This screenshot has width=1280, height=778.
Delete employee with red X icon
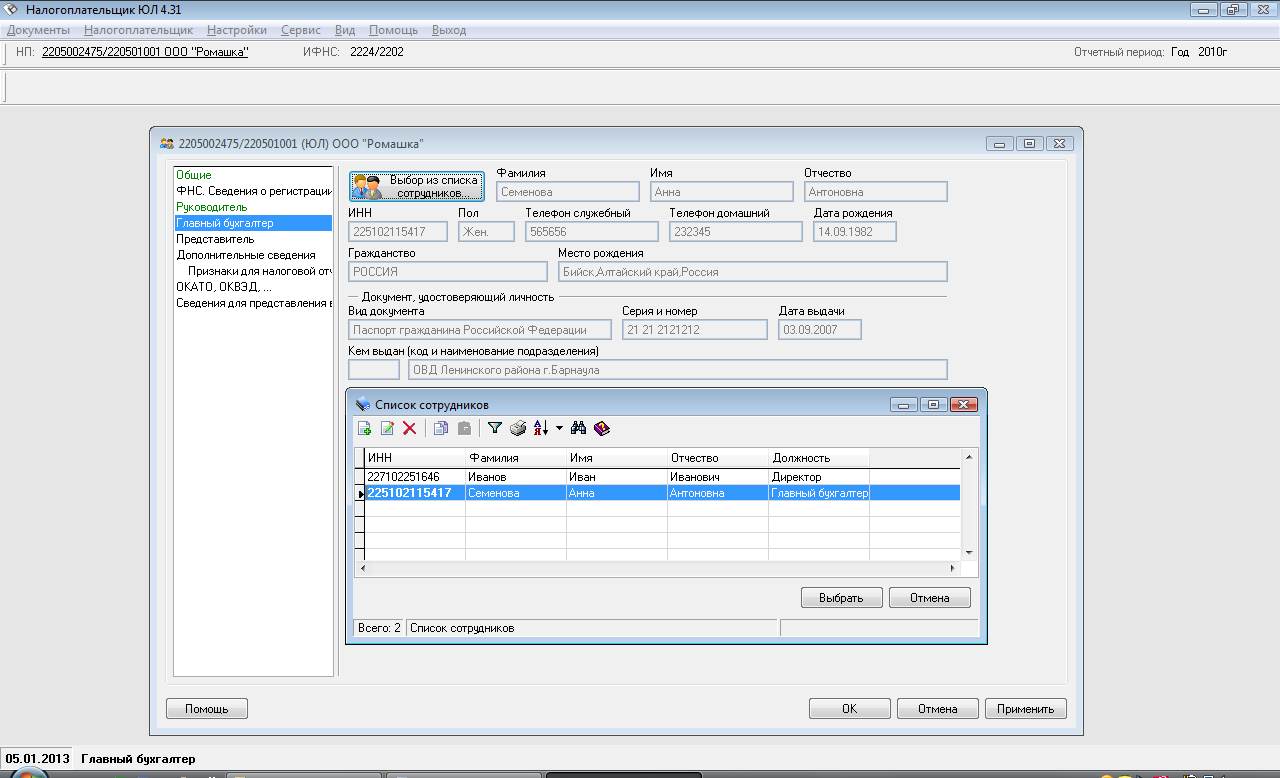pos(409,428)
